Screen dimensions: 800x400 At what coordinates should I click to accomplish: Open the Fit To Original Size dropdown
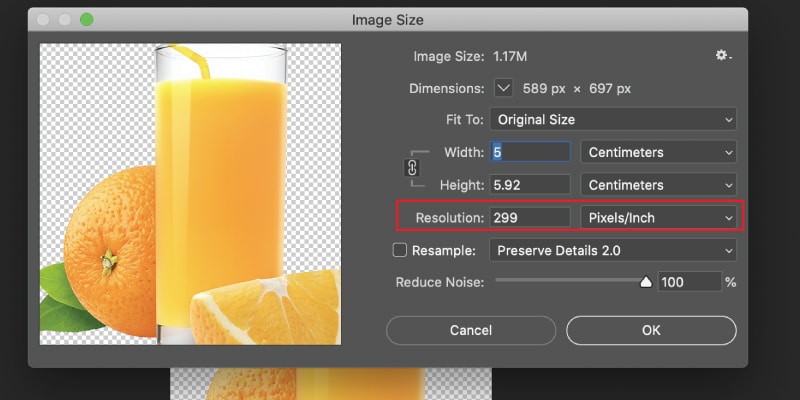coord(613,120)
